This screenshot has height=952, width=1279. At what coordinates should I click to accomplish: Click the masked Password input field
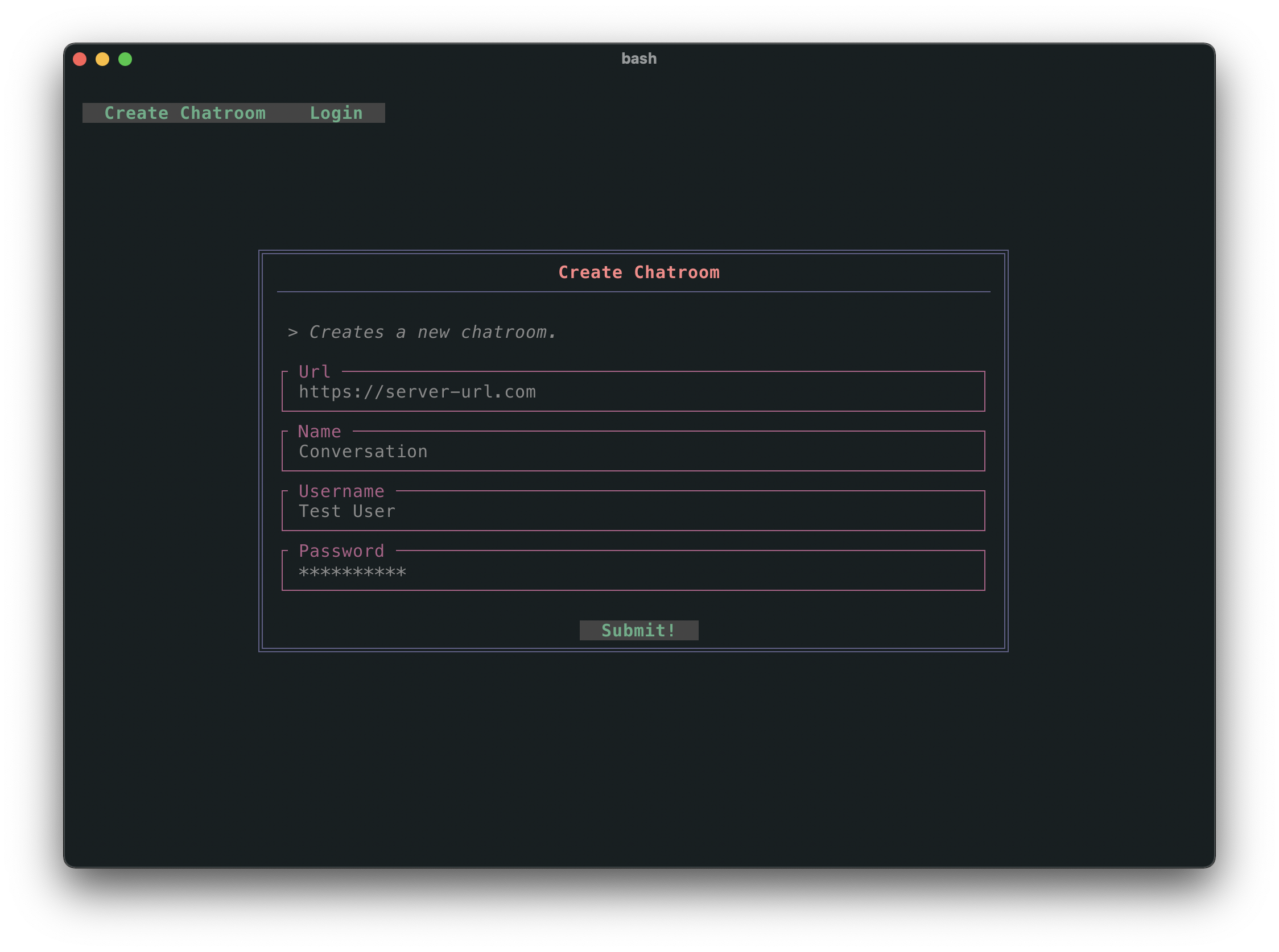tap(633, 572)
